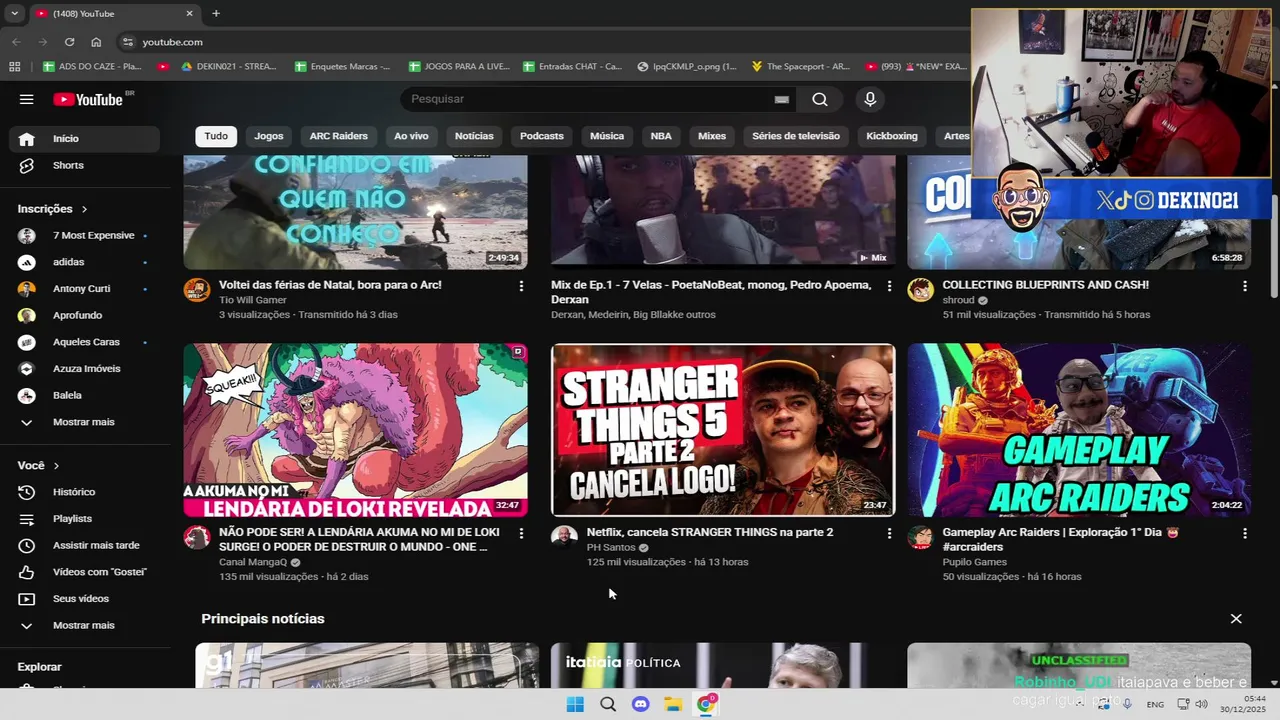This screenshot has width=1280, height=720.
Task: Open File Explorer from the taskbar
Action: tap(673, 704)
